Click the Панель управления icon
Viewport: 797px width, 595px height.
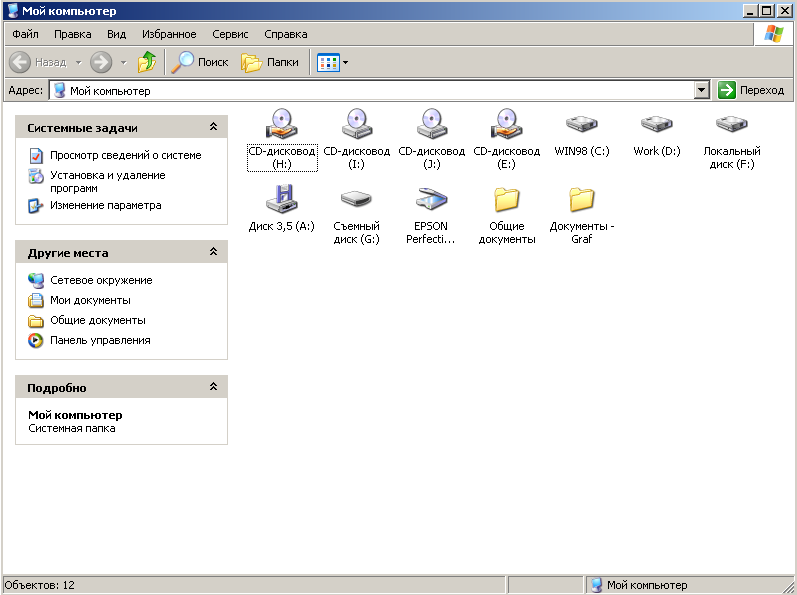[36, 340]
